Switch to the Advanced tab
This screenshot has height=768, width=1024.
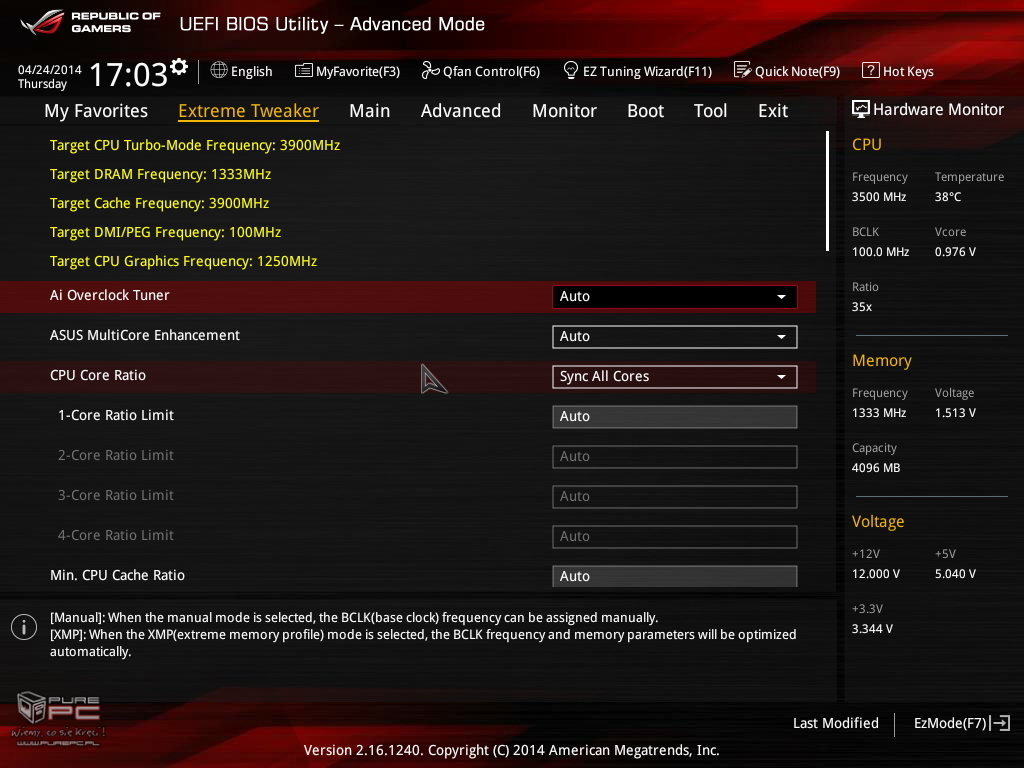click(x=460, y=111)
